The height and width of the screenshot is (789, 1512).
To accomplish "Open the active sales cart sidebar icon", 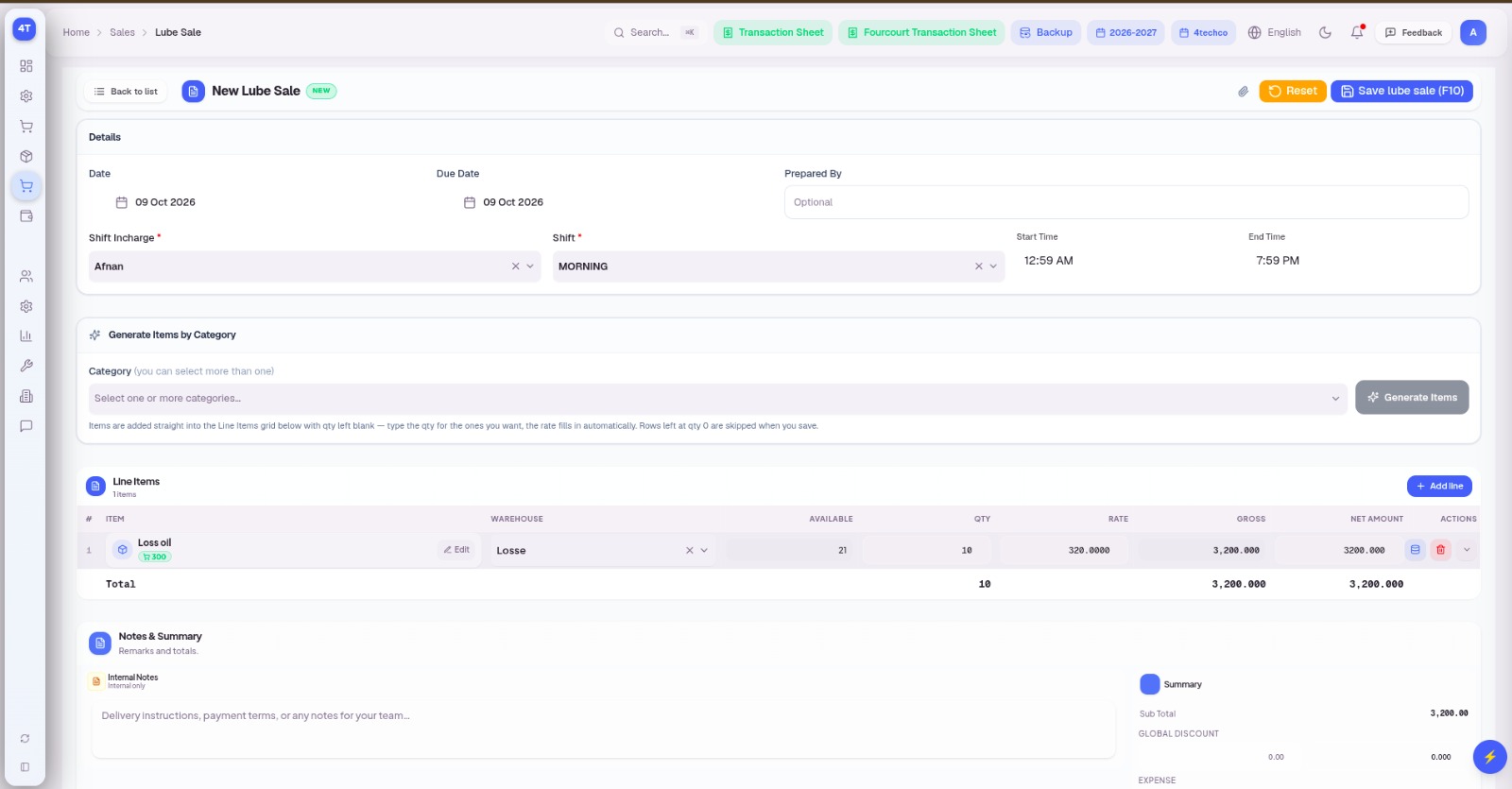I will click(26, 186).
